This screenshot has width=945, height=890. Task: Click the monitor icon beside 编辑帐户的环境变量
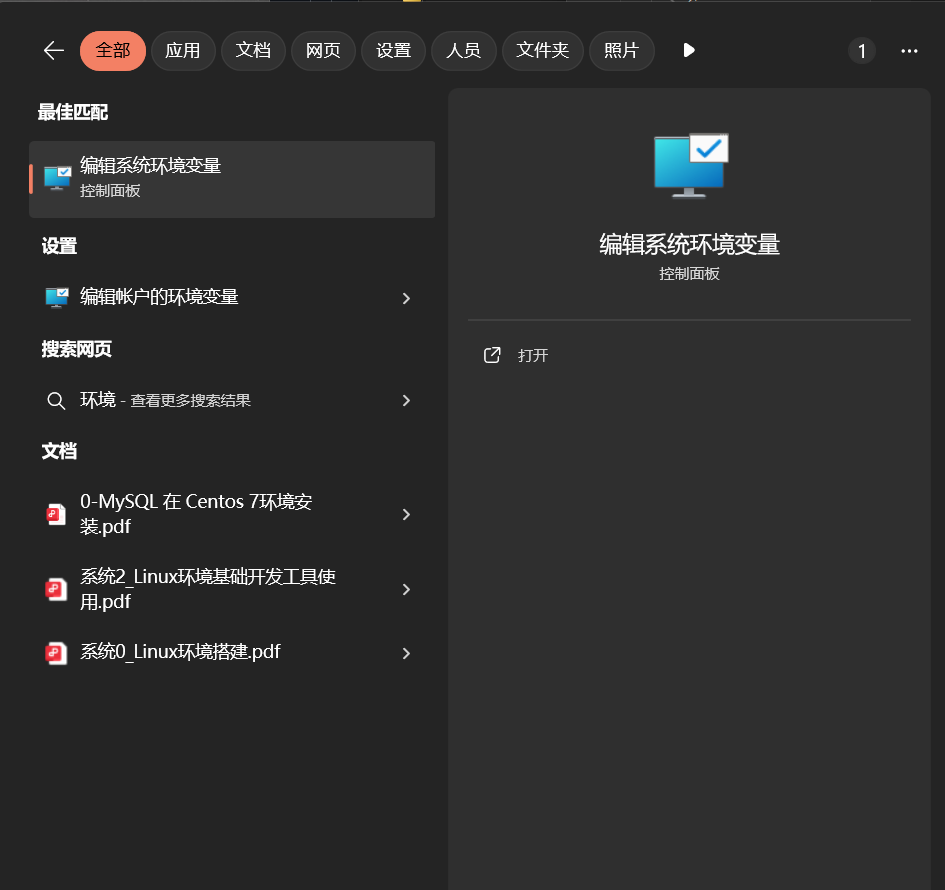57,298
